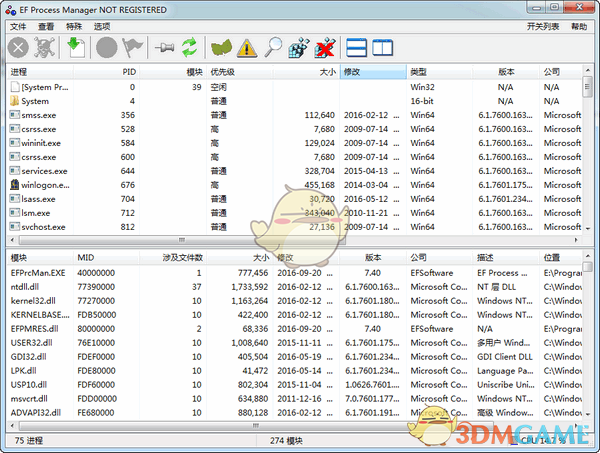Sort processes by 进程 column header
Image resolution: width=600 pixels, height=453 pixels.
click(40, 72)
